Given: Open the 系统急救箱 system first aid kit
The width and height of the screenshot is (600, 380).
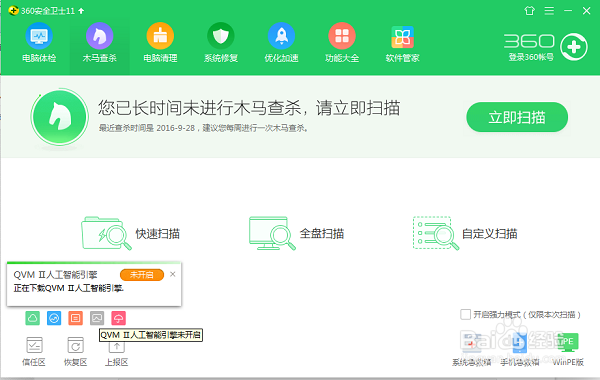Looking at the screenshot, I should point(471,349).
